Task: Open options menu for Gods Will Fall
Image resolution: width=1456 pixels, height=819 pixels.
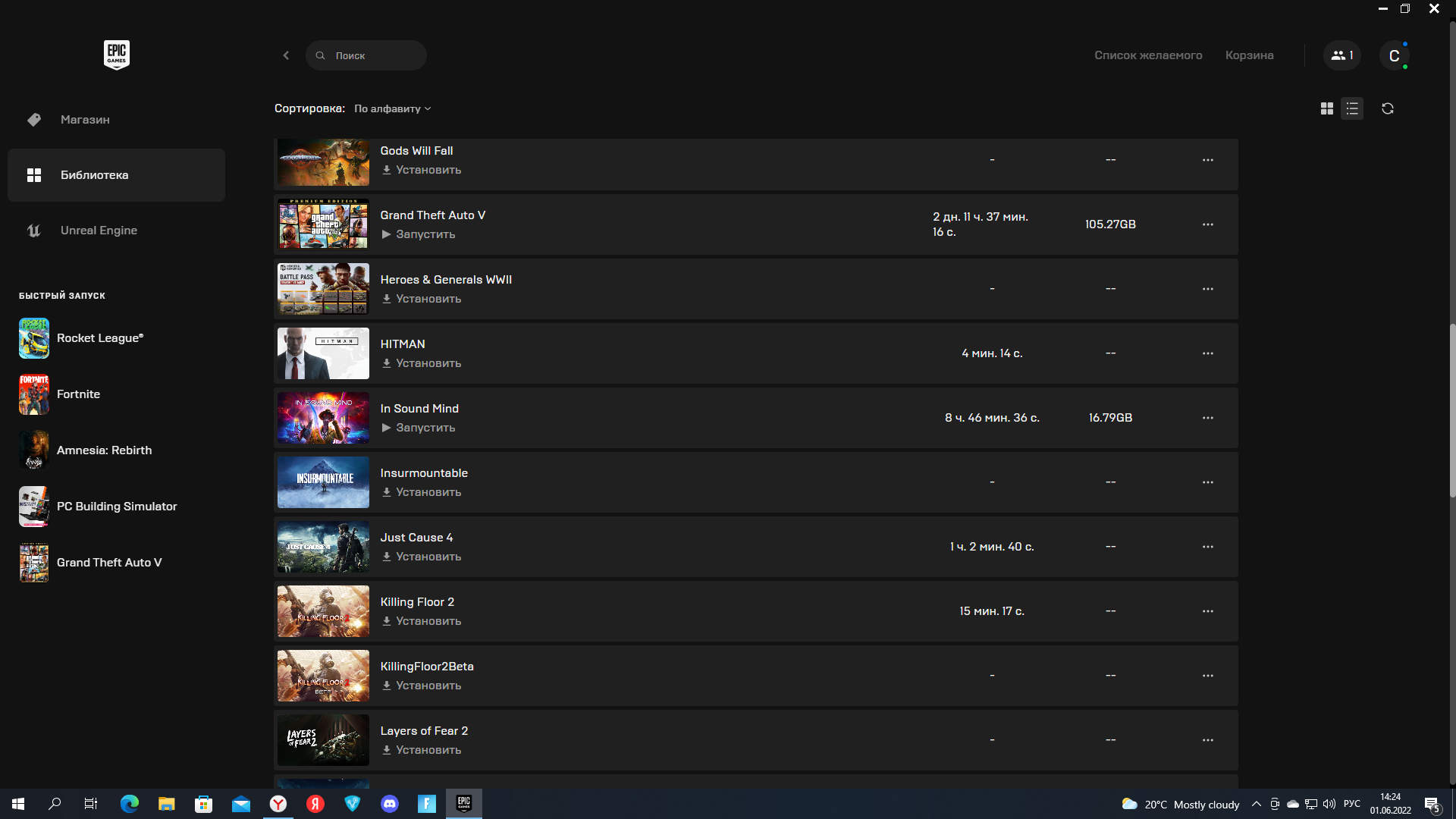Action: click(1207, 160)
